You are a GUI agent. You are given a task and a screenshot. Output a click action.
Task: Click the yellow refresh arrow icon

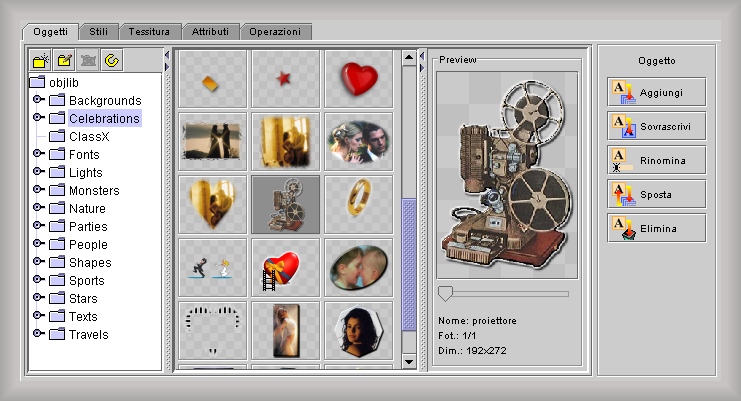tap(112, 61)
